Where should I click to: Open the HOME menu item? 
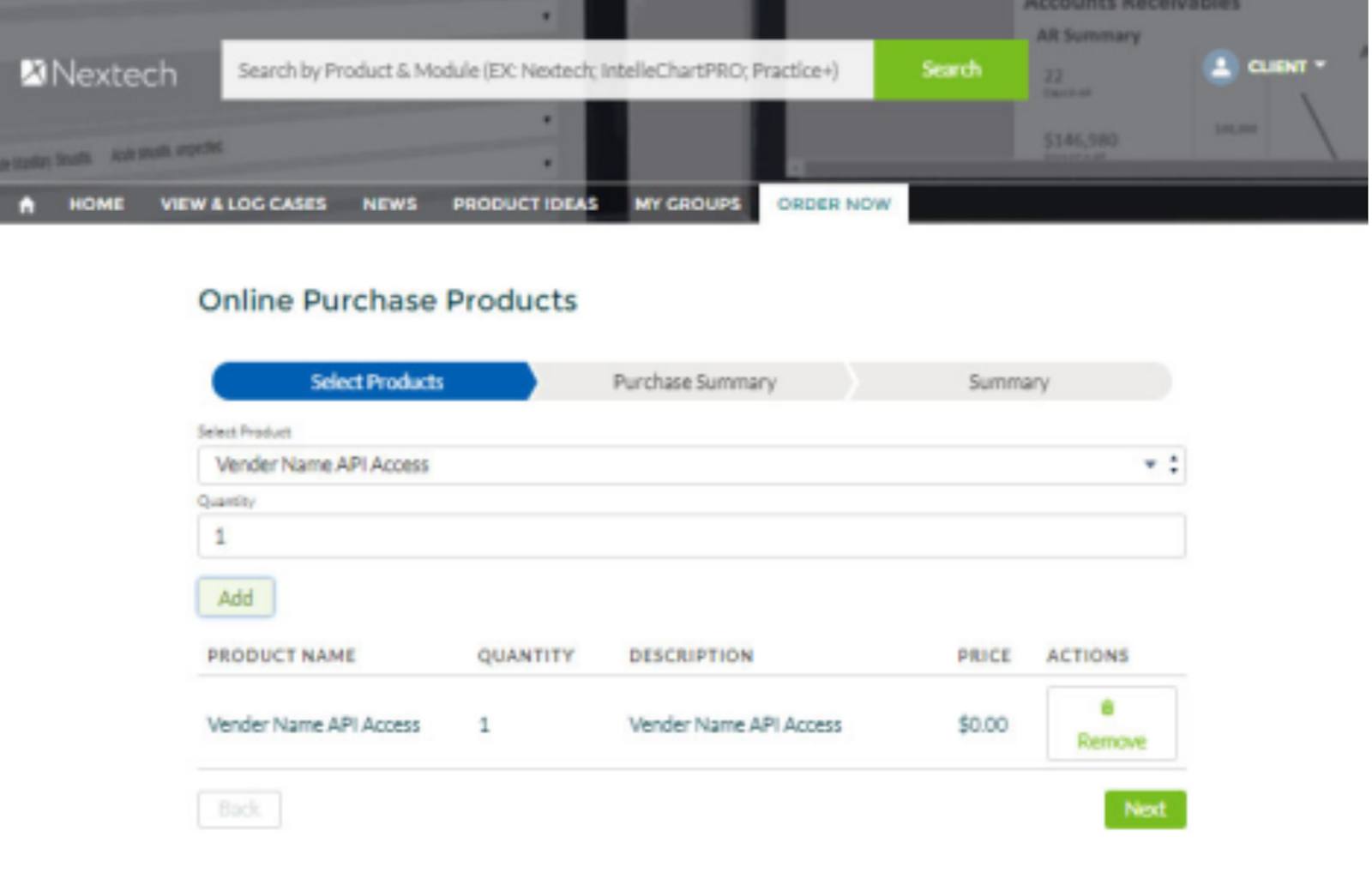(96, 204)
